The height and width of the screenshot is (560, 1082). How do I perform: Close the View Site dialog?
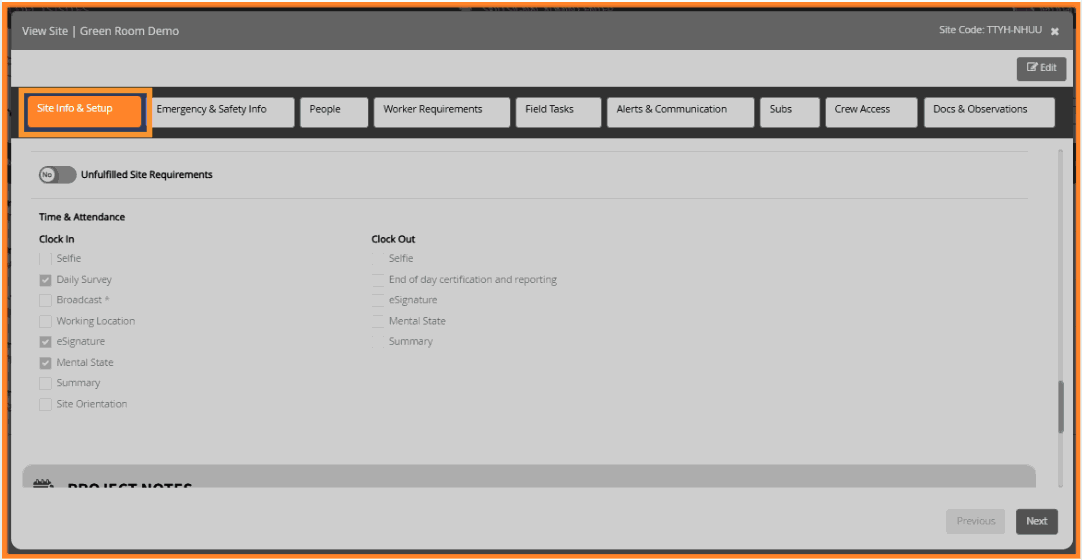tap(1054, 31)
